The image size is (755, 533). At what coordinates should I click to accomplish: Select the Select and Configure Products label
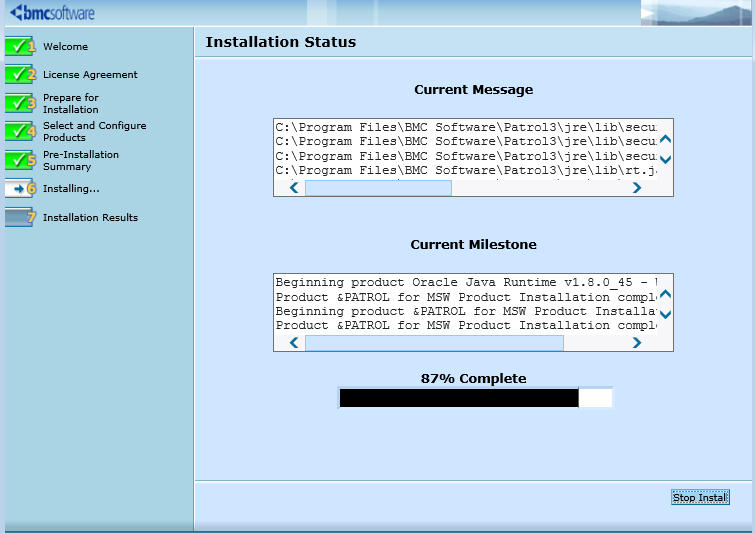click(x=94, y=131)
